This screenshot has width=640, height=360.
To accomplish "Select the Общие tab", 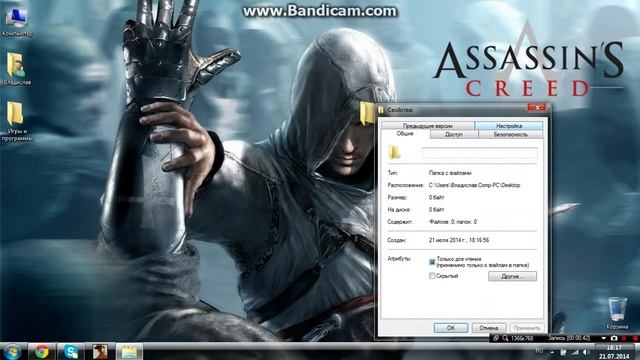I will point(405,134).
